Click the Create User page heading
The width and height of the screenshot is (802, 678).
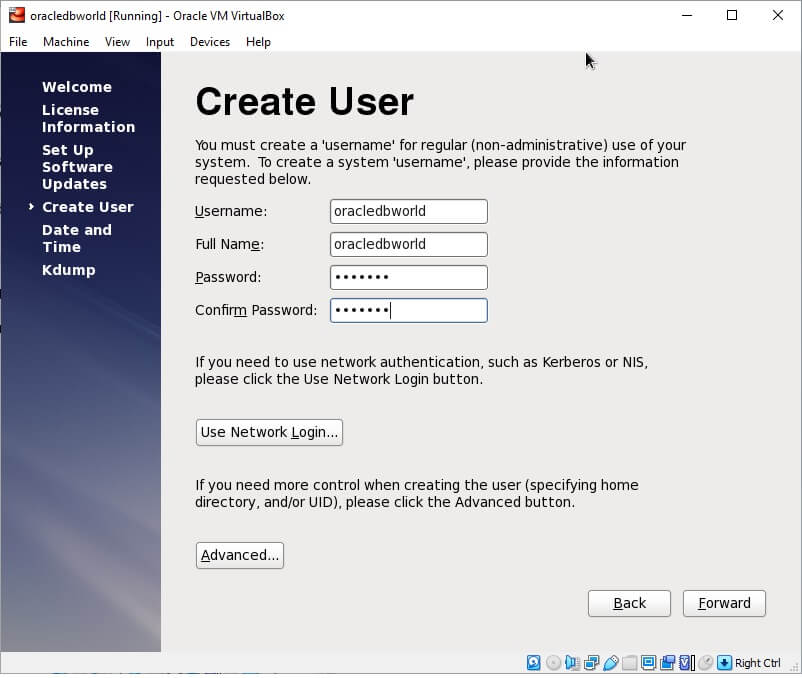coord(304,102)
